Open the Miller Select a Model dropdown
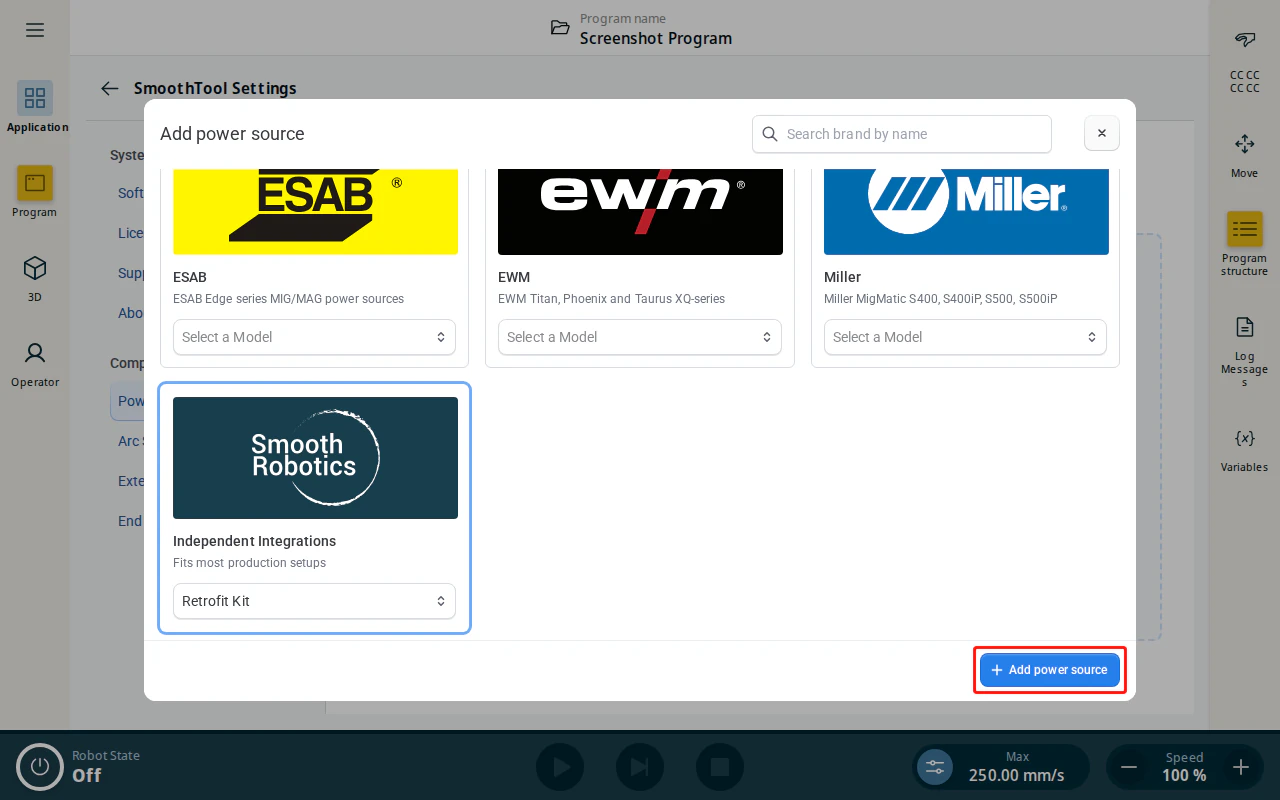 point(966,337)
